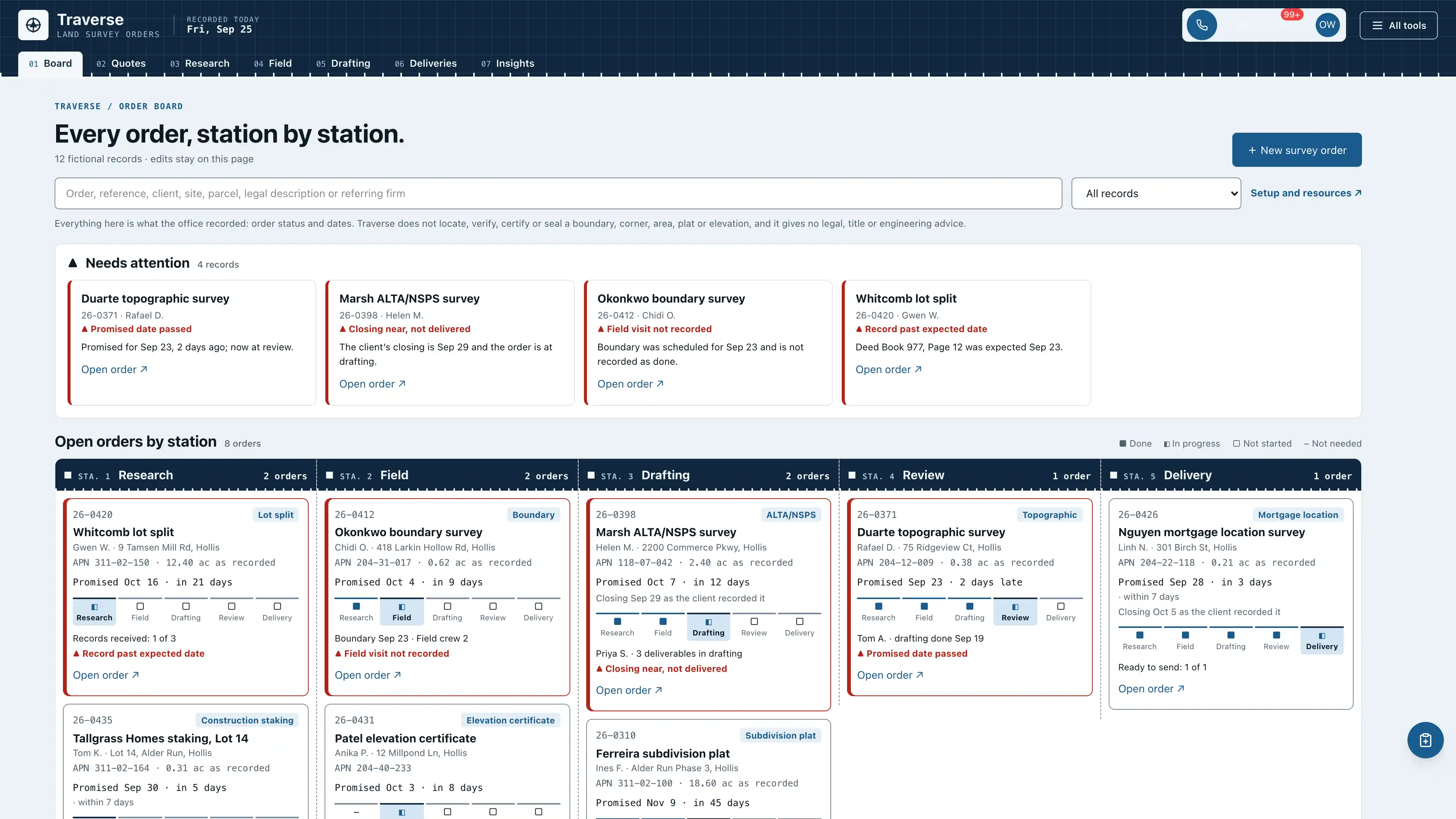
Task: Select Drafting step on Okonkwo boundary survey station card
Action: 447,612
